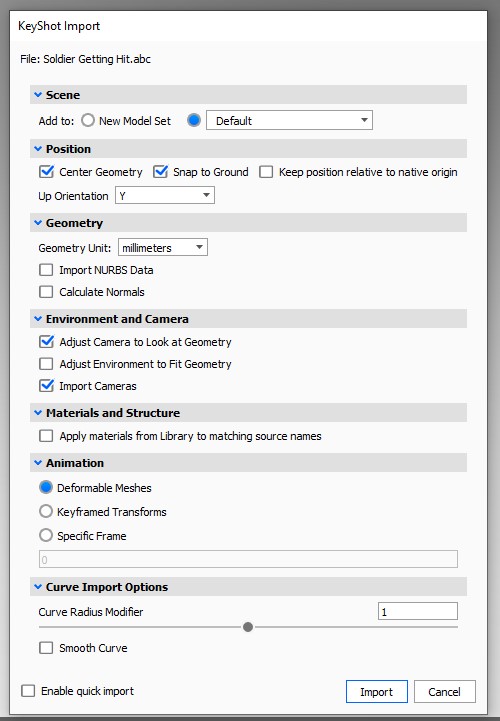
Task: Collapse the Scene section
Action: pos(38,95)
